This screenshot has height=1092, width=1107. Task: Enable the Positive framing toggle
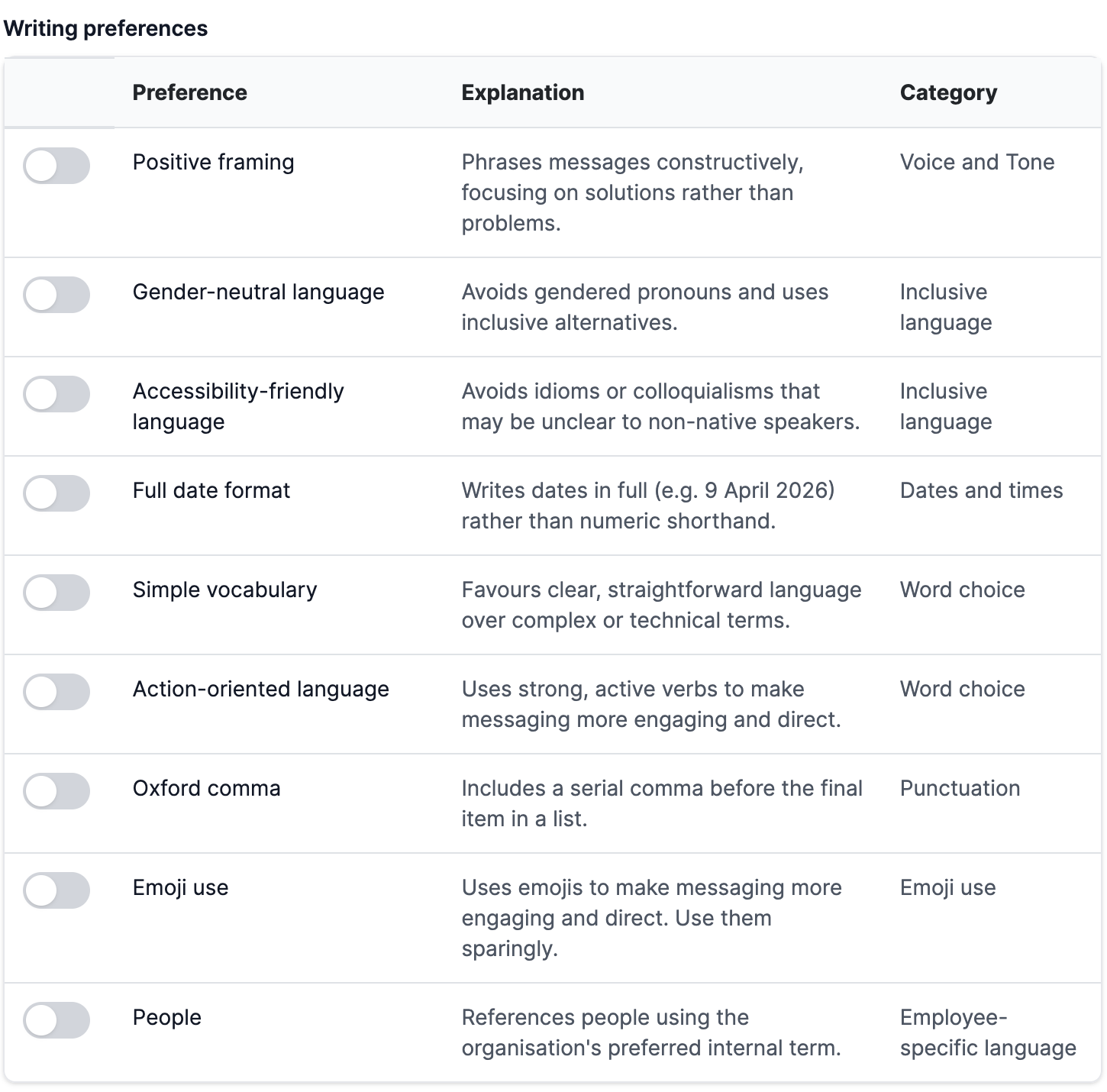56,166
